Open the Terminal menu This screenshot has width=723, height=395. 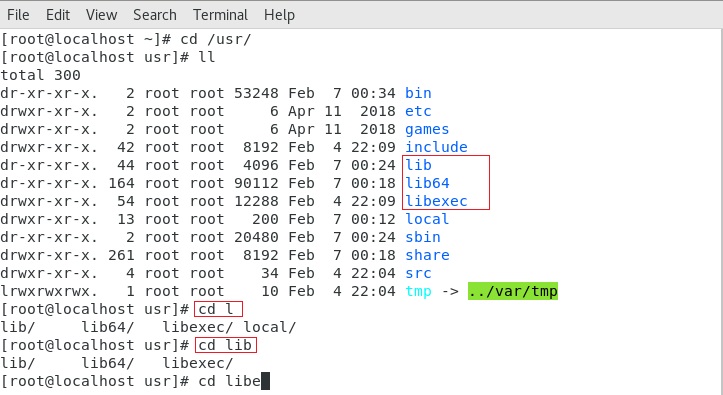220,15
